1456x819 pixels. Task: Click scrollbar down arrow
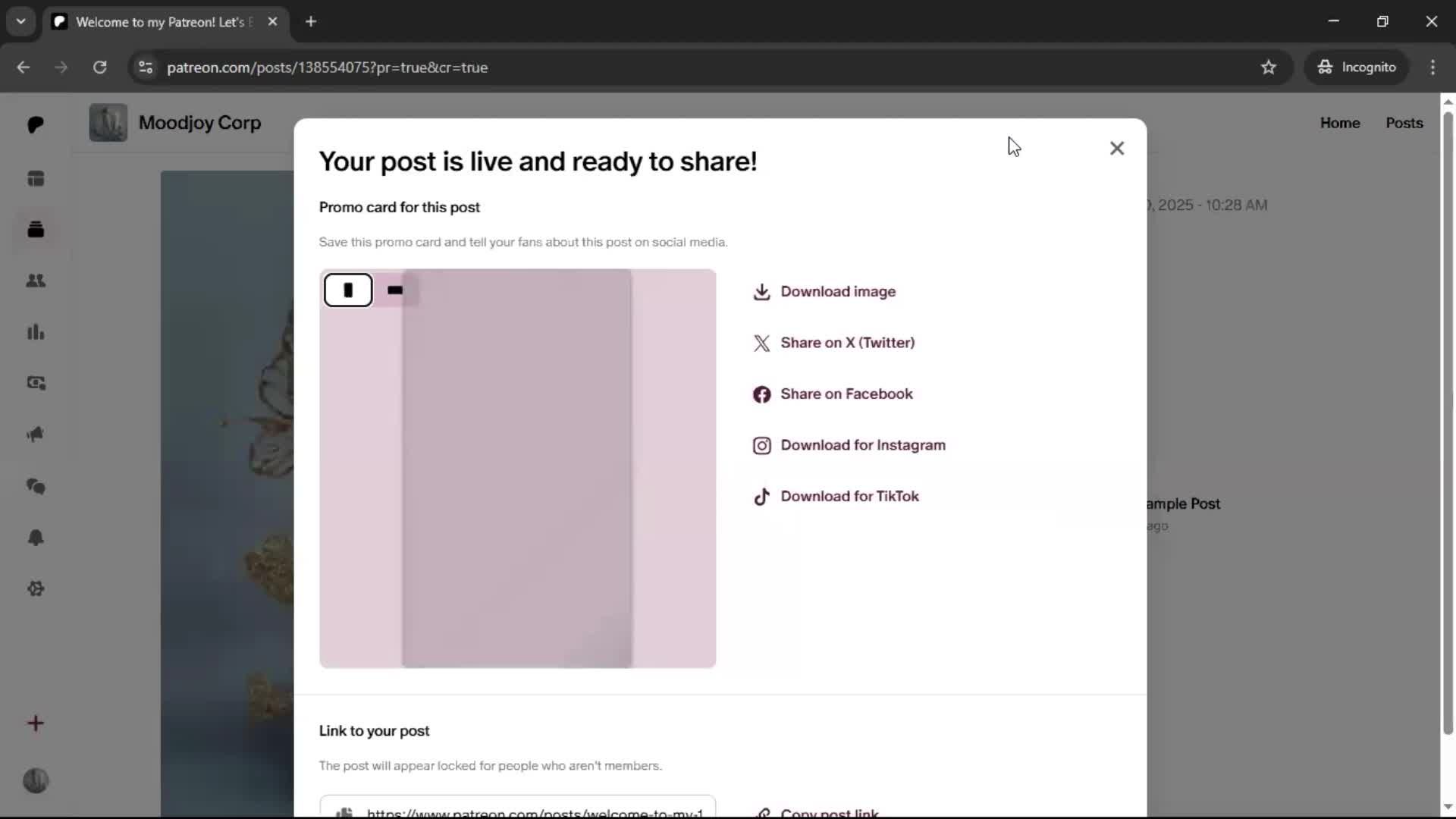1448,807
